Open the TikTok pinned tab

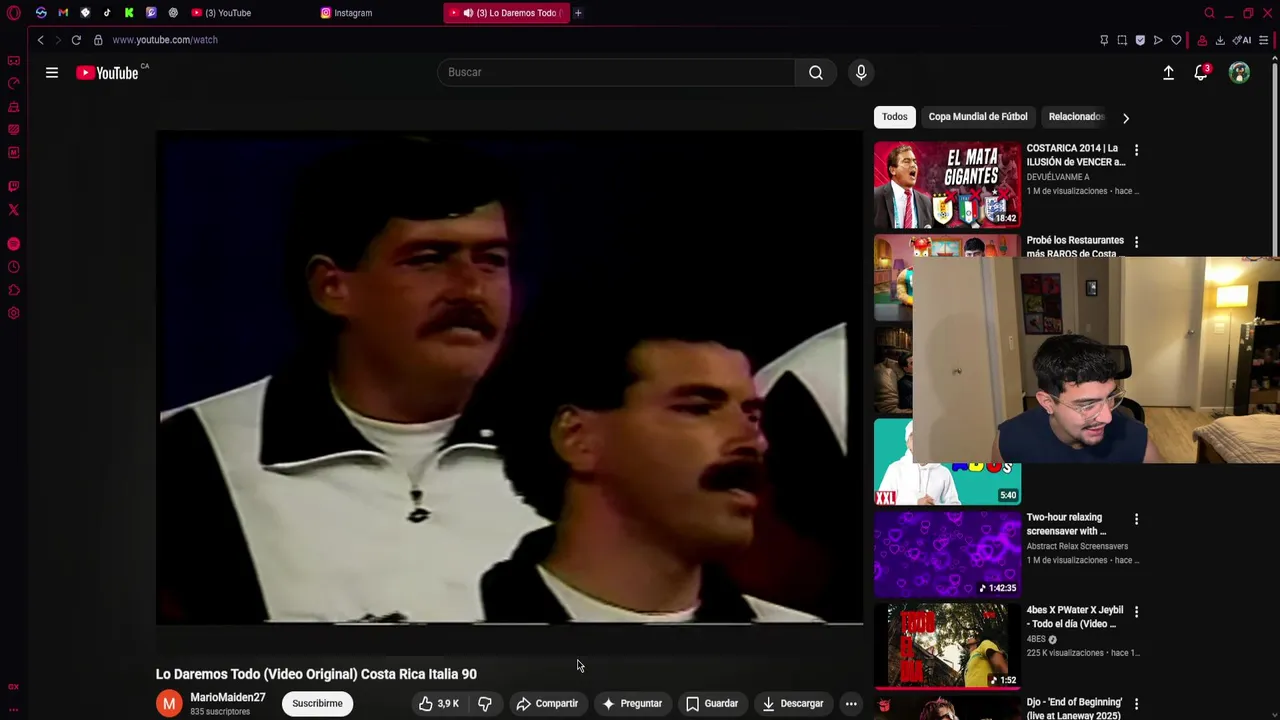click(107, 13)
